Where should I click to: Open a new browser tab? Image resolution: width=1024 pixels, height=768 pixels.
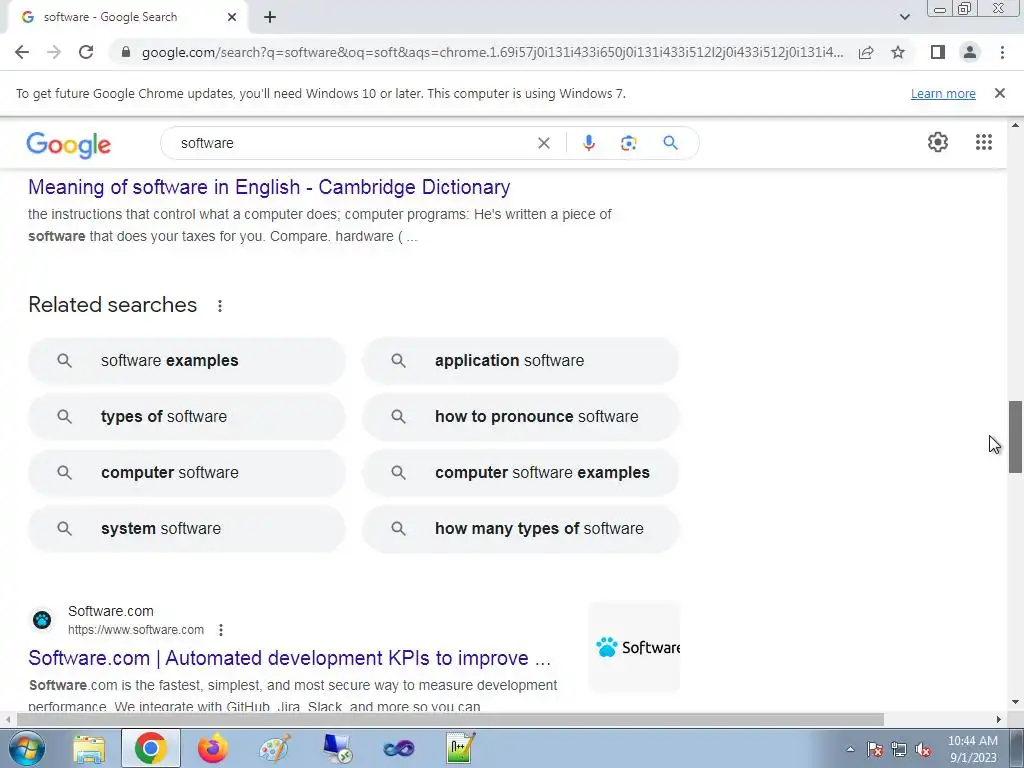(x=270, y=17)
